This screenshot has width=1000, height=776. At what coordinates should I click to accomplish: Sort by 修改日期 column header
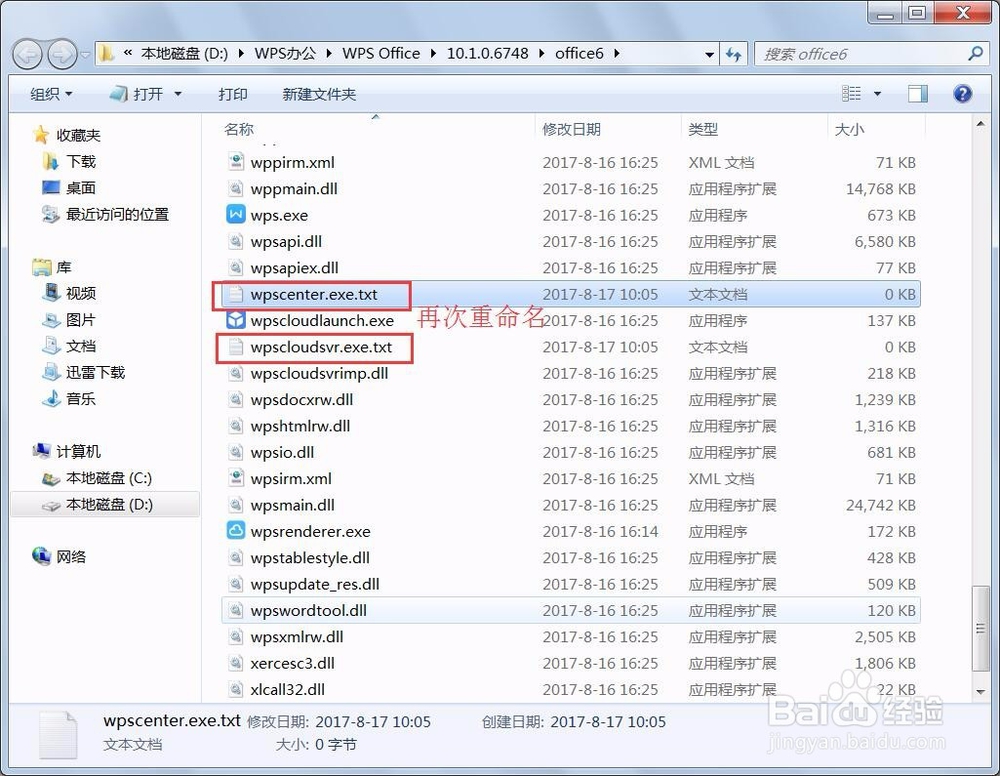(572, 129)
